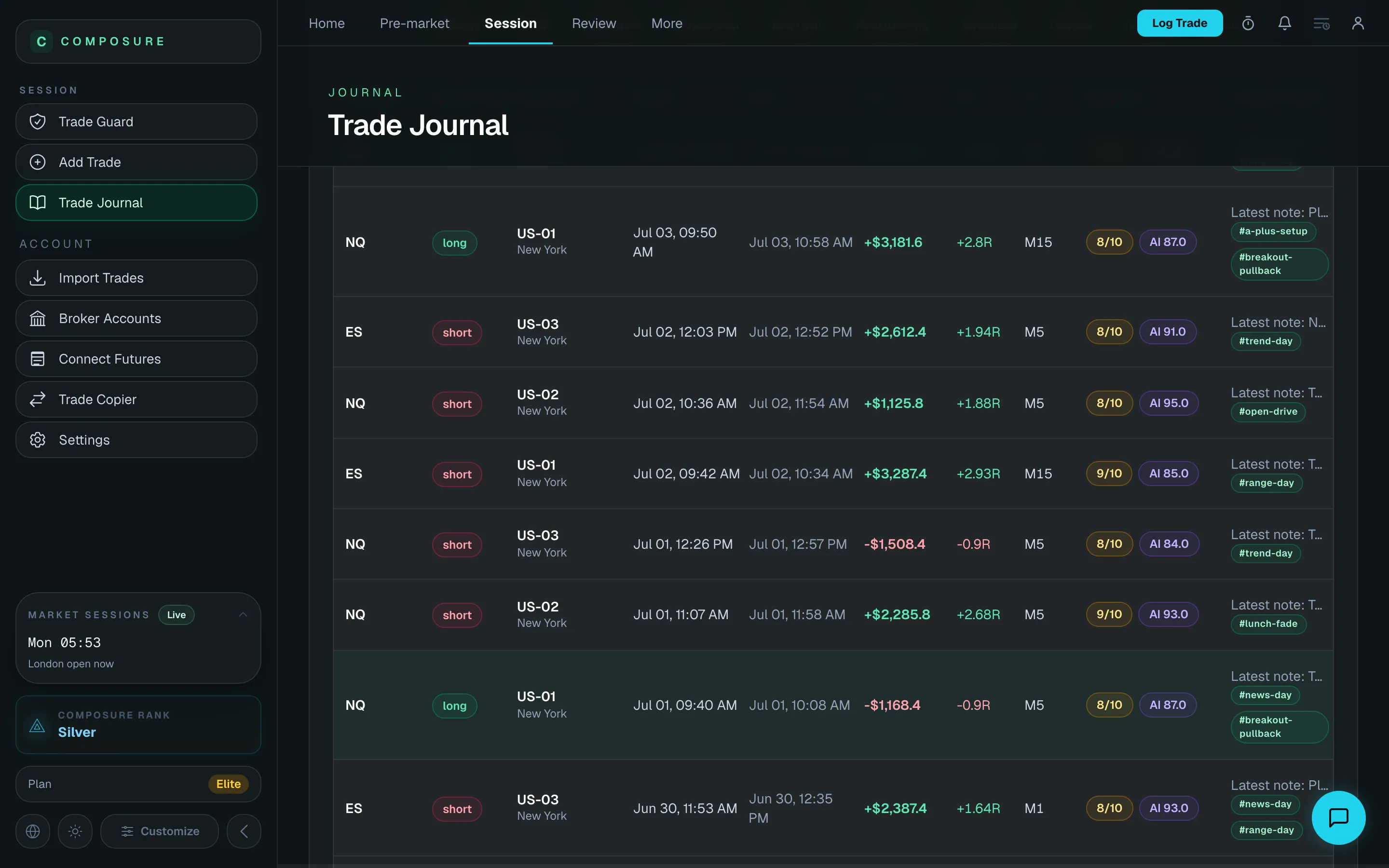Click the AI 84.0 score badge

pos(1169,543)
